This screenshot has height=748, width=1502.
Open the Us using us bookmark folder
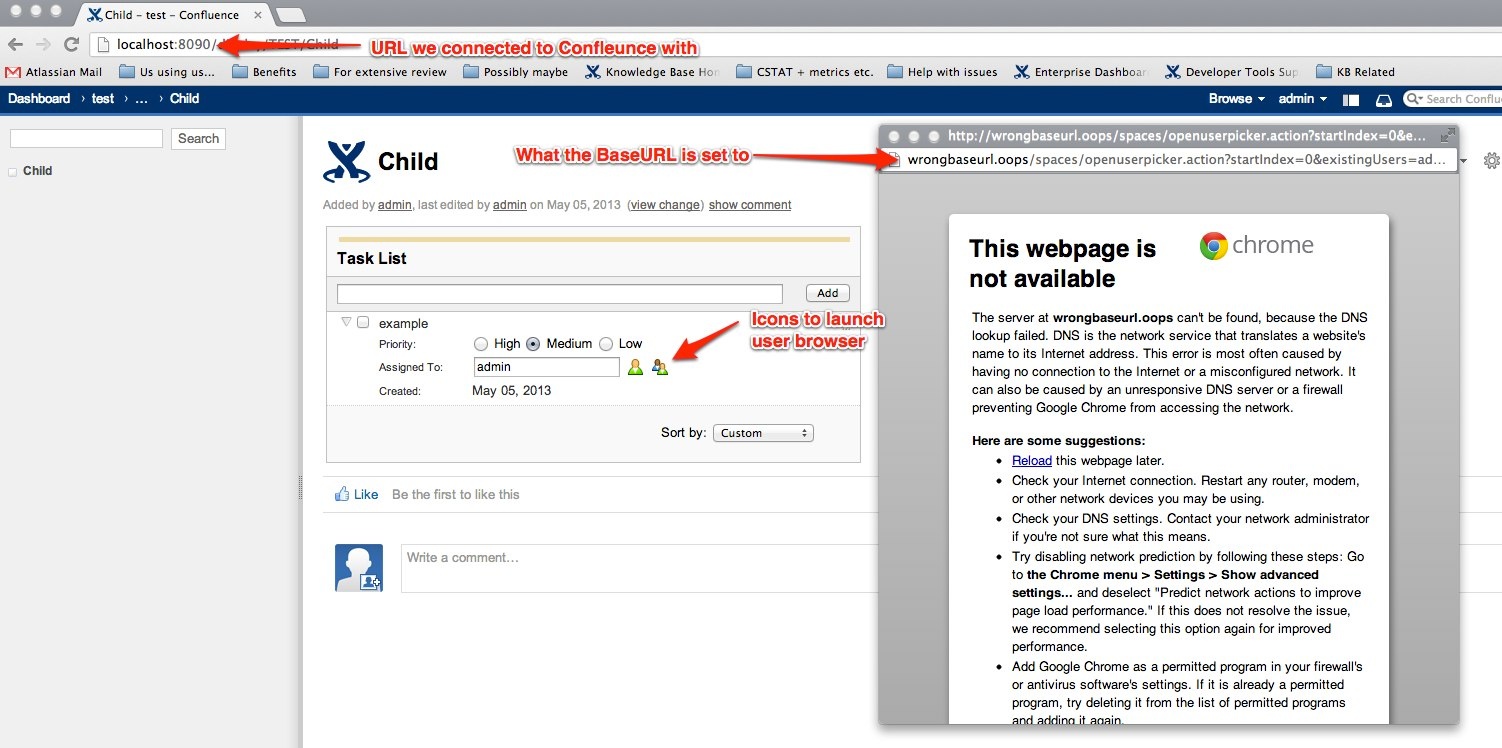[167, 72]
